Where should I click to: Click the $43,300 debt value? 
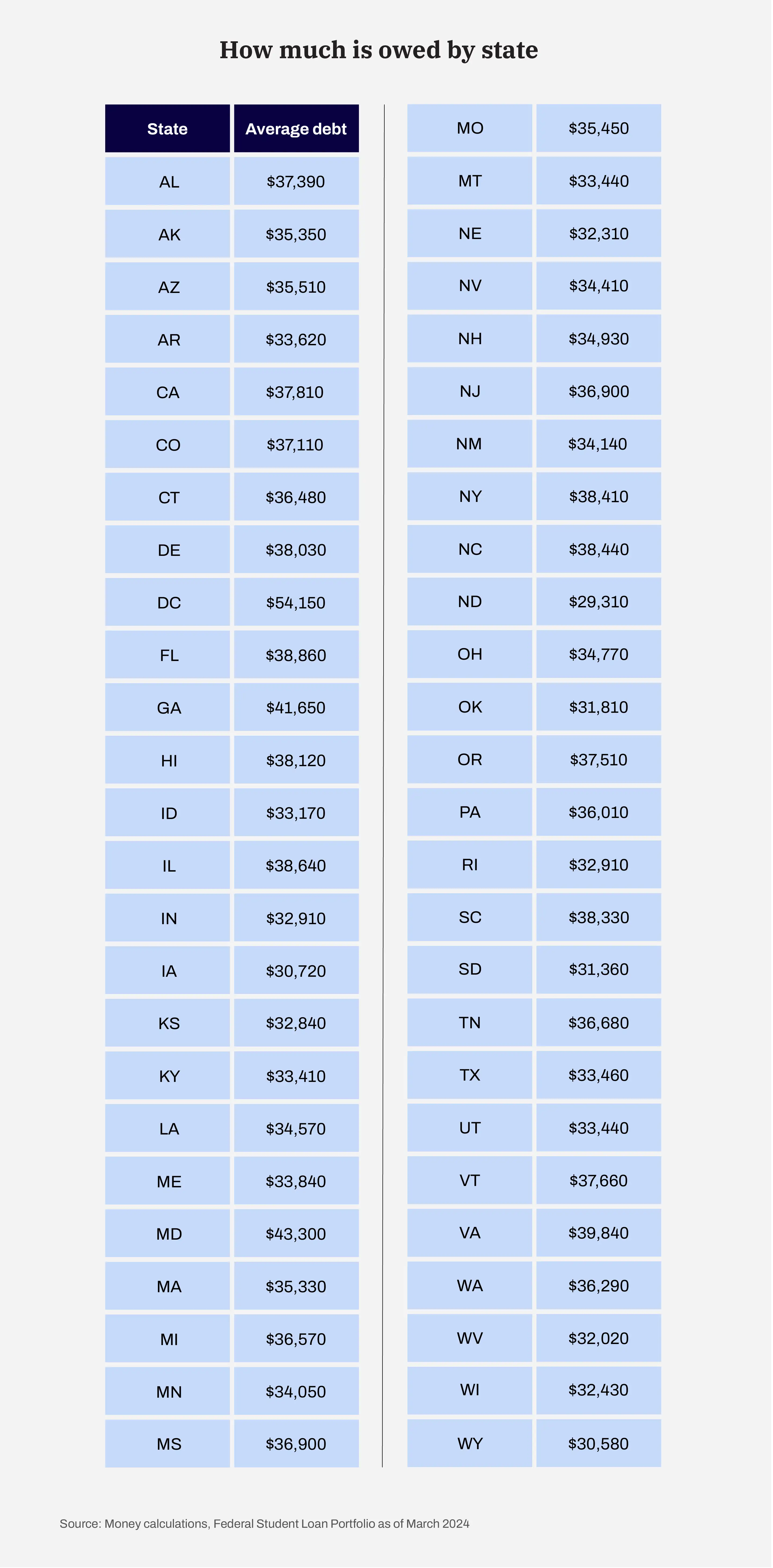coord(296,1234)
